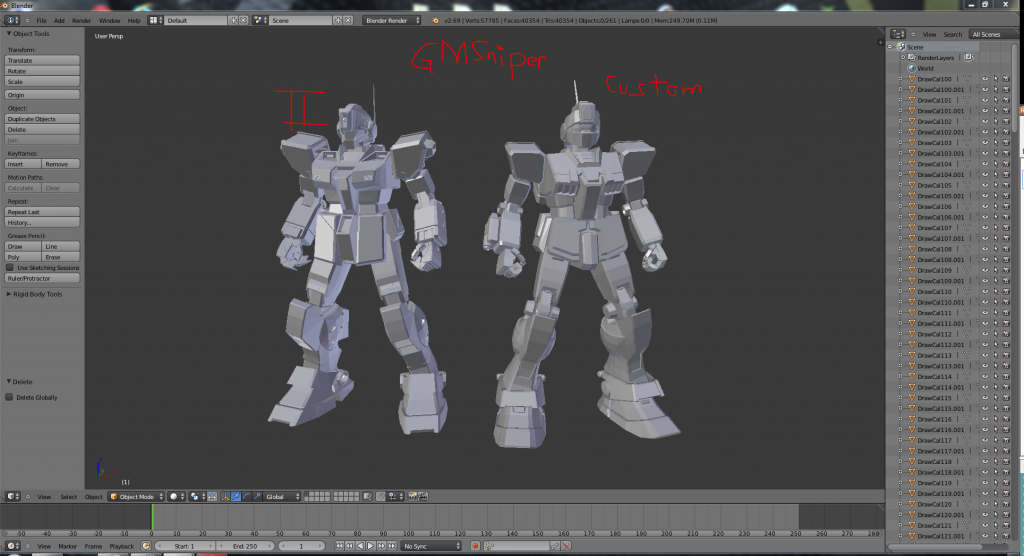
Task: Select the translate manipulator arrow icon
Action: pyautogui.click(x=236, y=497)
